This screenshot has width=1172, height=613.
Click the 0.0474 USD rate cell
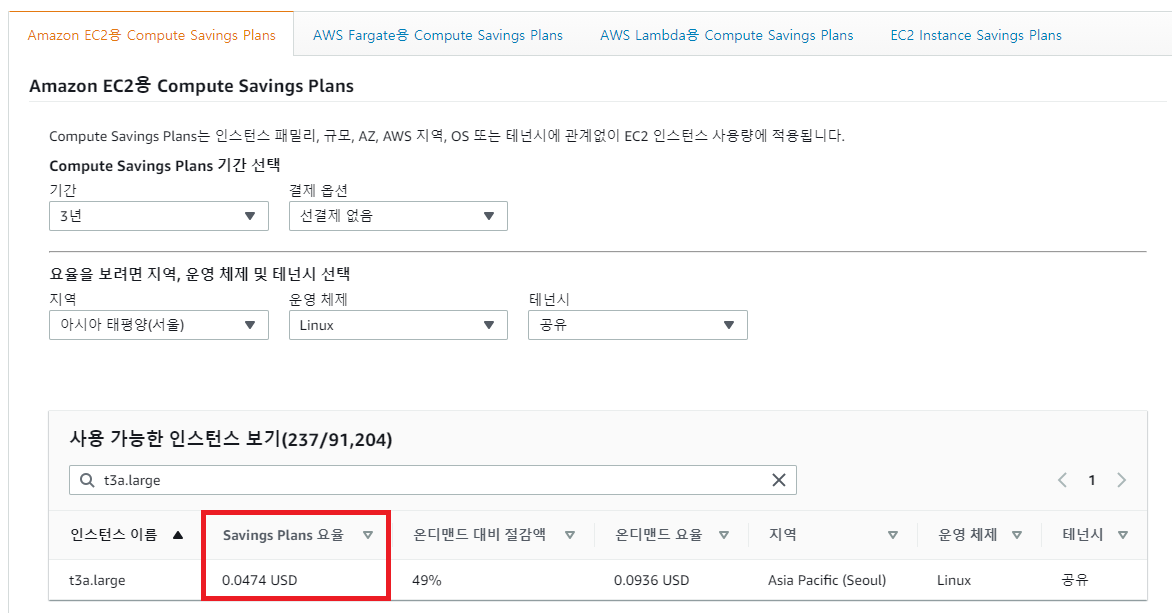pos(259,580)
